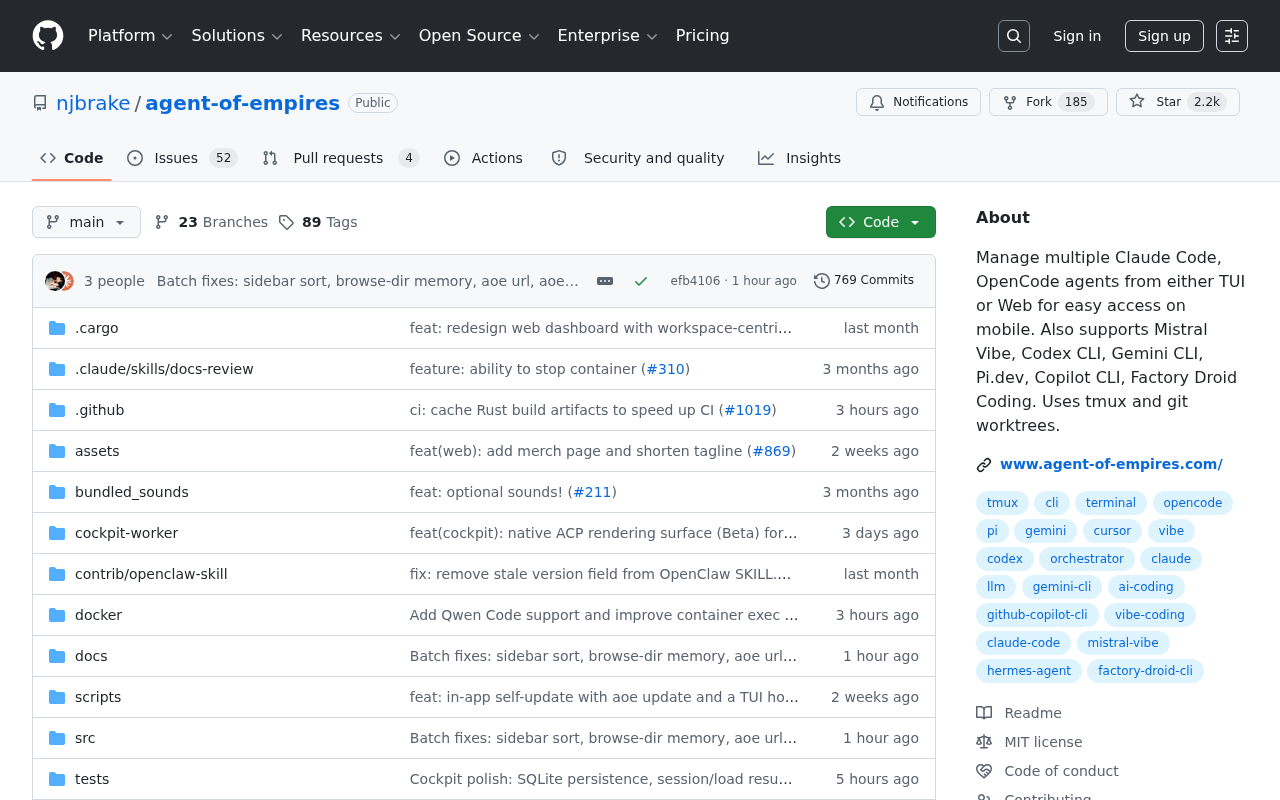
Task: Open the Platform dropdown menu
Action: pyautogui.click(x=130, y=36)
